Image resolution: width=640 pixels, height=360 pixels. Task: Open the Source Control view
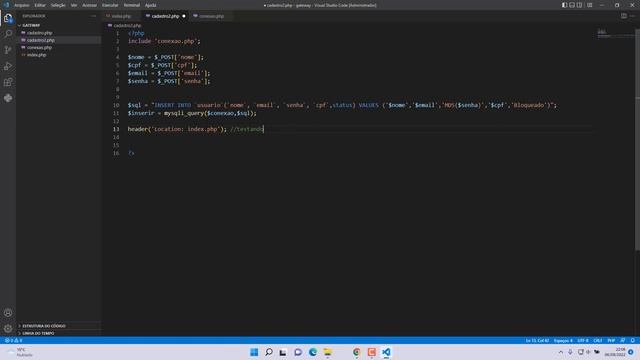8,50
